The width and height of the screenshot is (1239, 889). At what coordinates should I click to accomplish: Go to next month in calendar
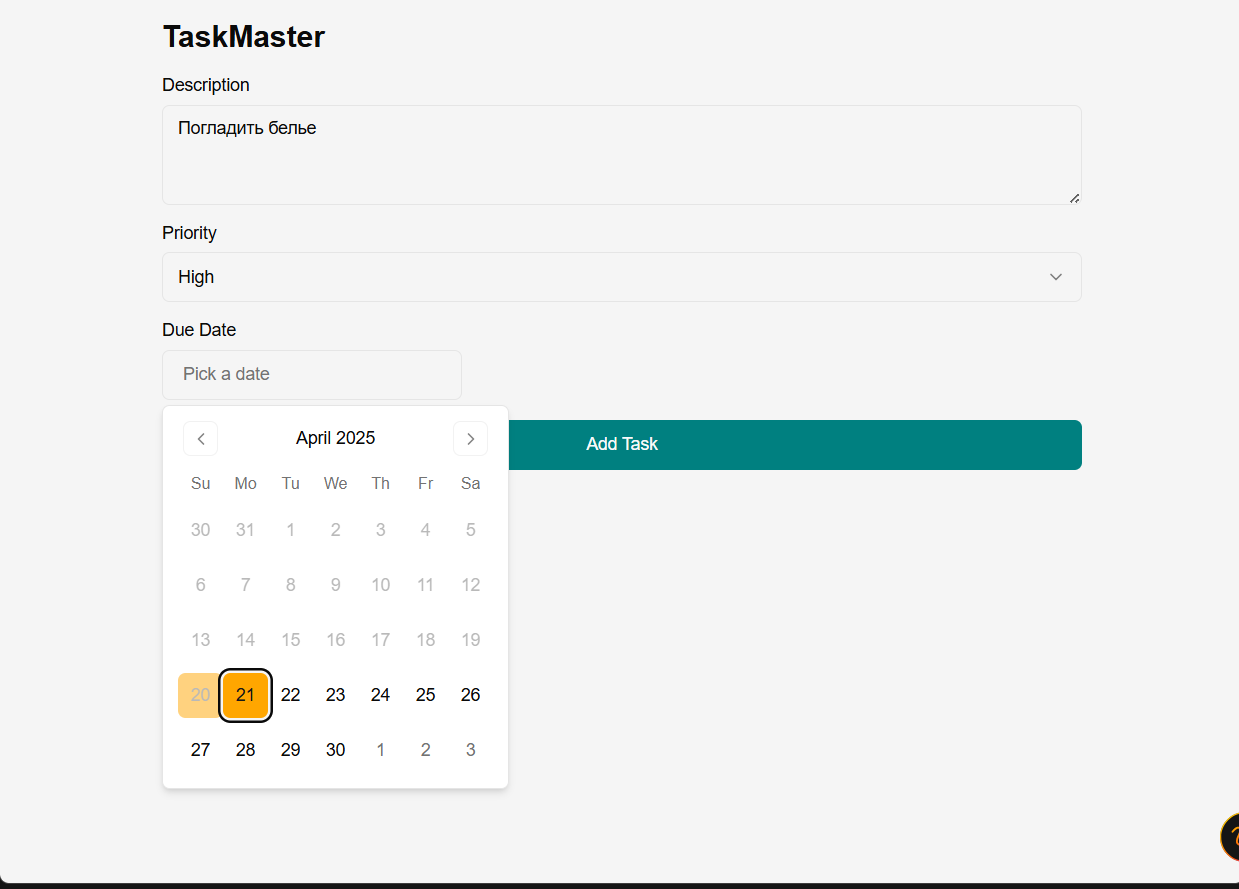pyautogui.click(x=470, y=438)
